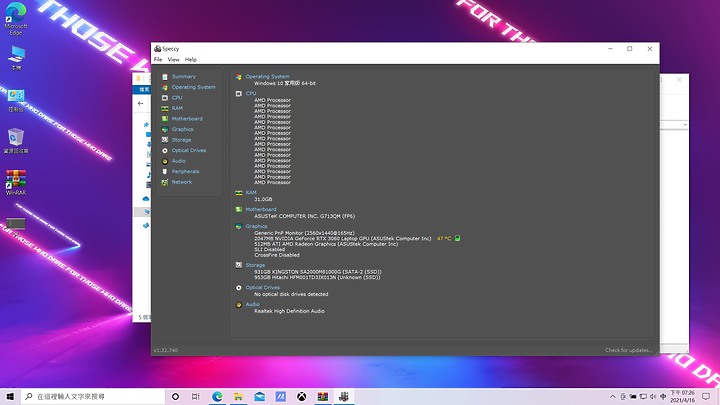The width and height of the screenshot is (720, 405).
Task: Click the Windows logo icon beside Operating System
Action: pos(239,77)
